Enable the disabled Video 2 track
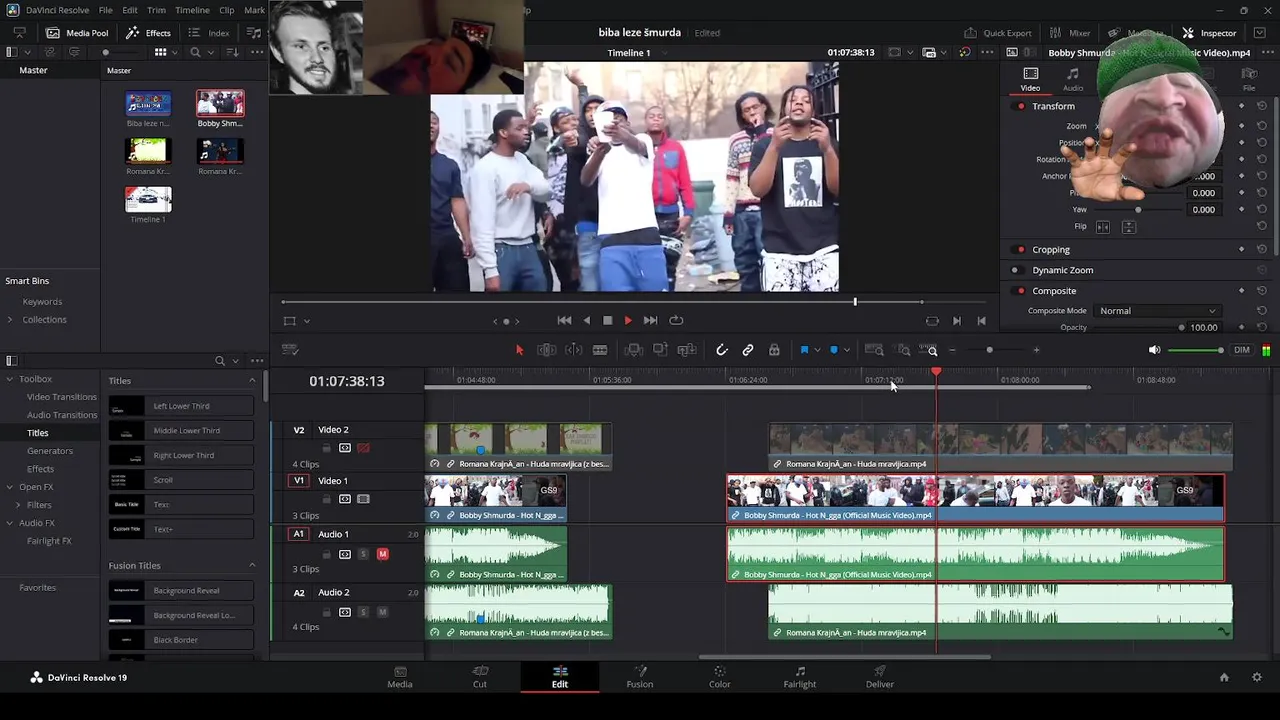Viewport: 1280px width, 720px height. pyautogui.click(x=363, y=448)
